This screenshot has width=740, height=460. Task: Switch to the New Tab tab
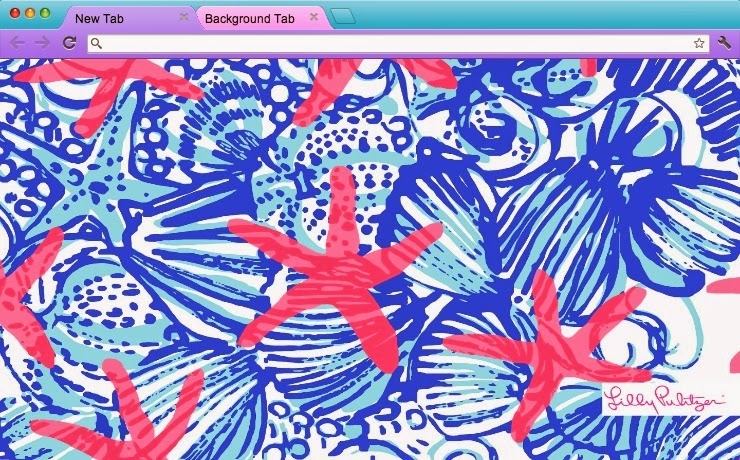click(128, 18)
